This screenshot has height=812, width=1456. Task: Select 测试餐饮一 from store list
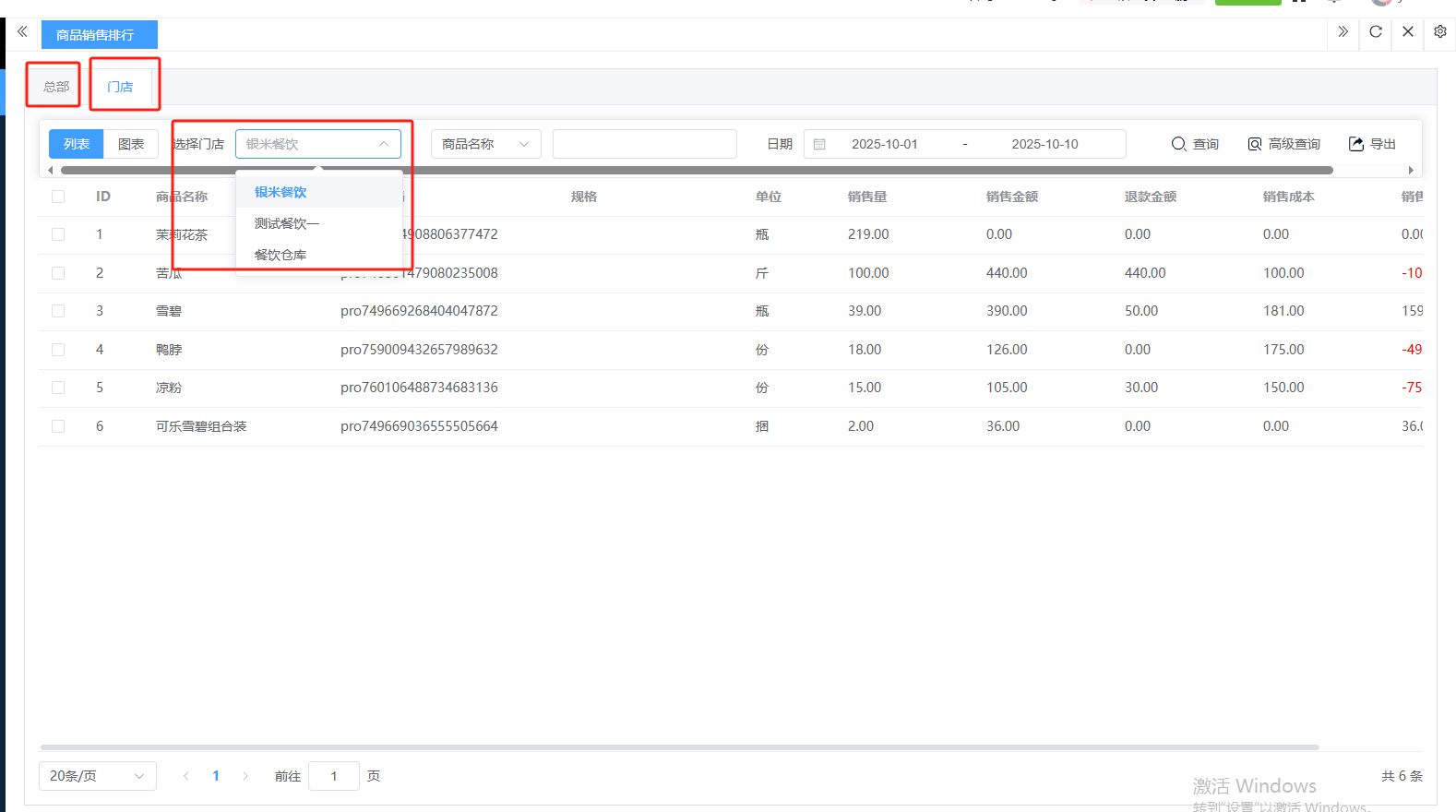(286, 223)
